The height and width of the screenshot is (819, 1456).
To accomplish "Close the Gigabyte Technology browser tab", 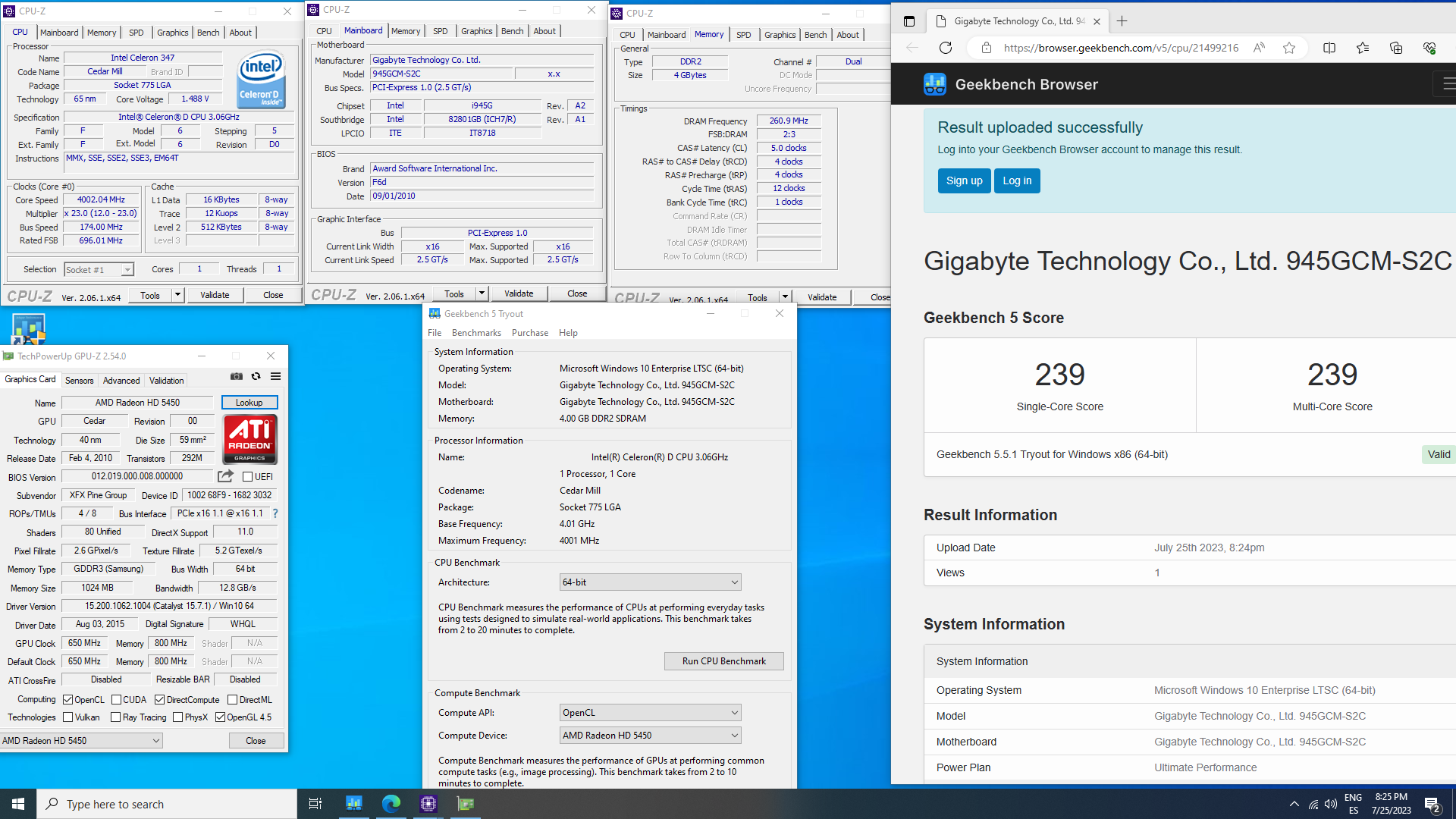I will pyautogui.click(x=1097, y=21).
